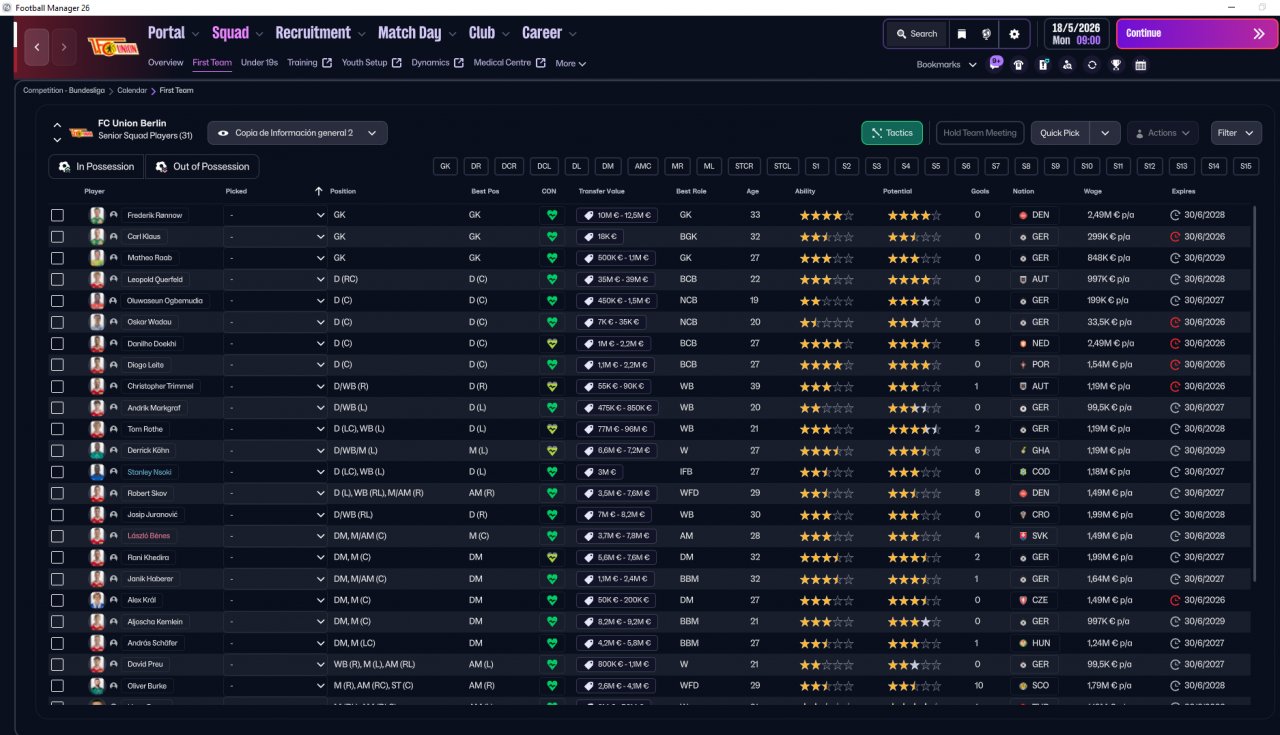Click the squad list vertical scrollbar
Viewport: 1280px width, 735px height.
(x=1253, y=393)
